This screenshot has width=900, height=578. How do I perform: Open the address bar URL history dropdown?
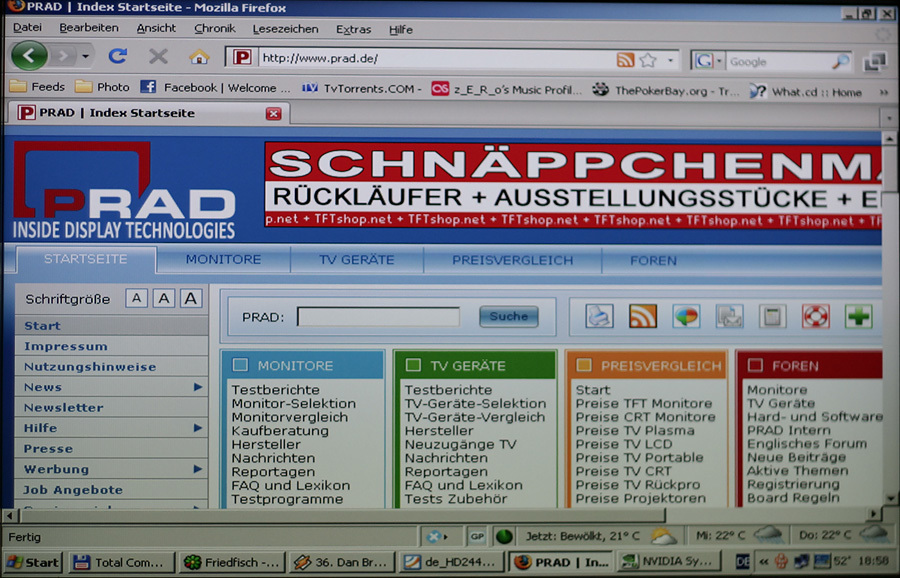[670, 60]
